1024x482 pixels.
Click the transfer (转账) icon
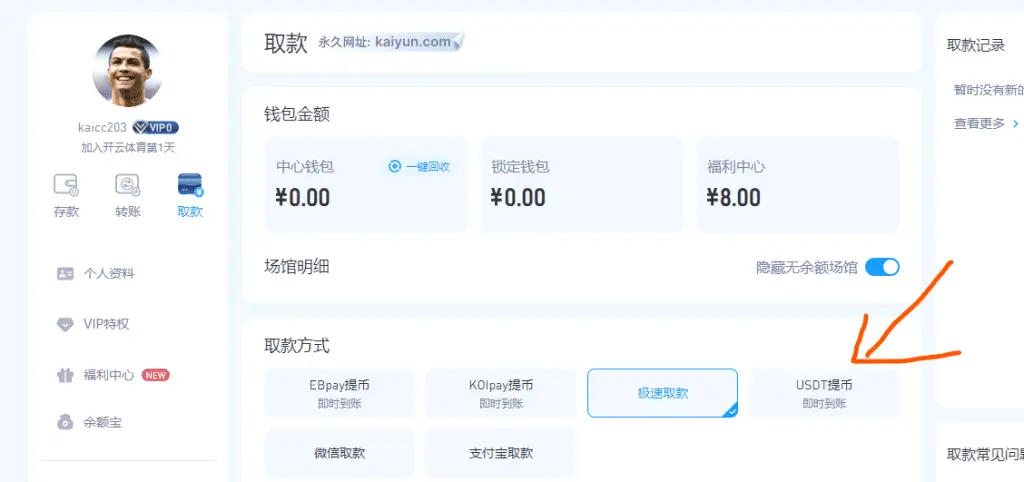click(127, 185)
